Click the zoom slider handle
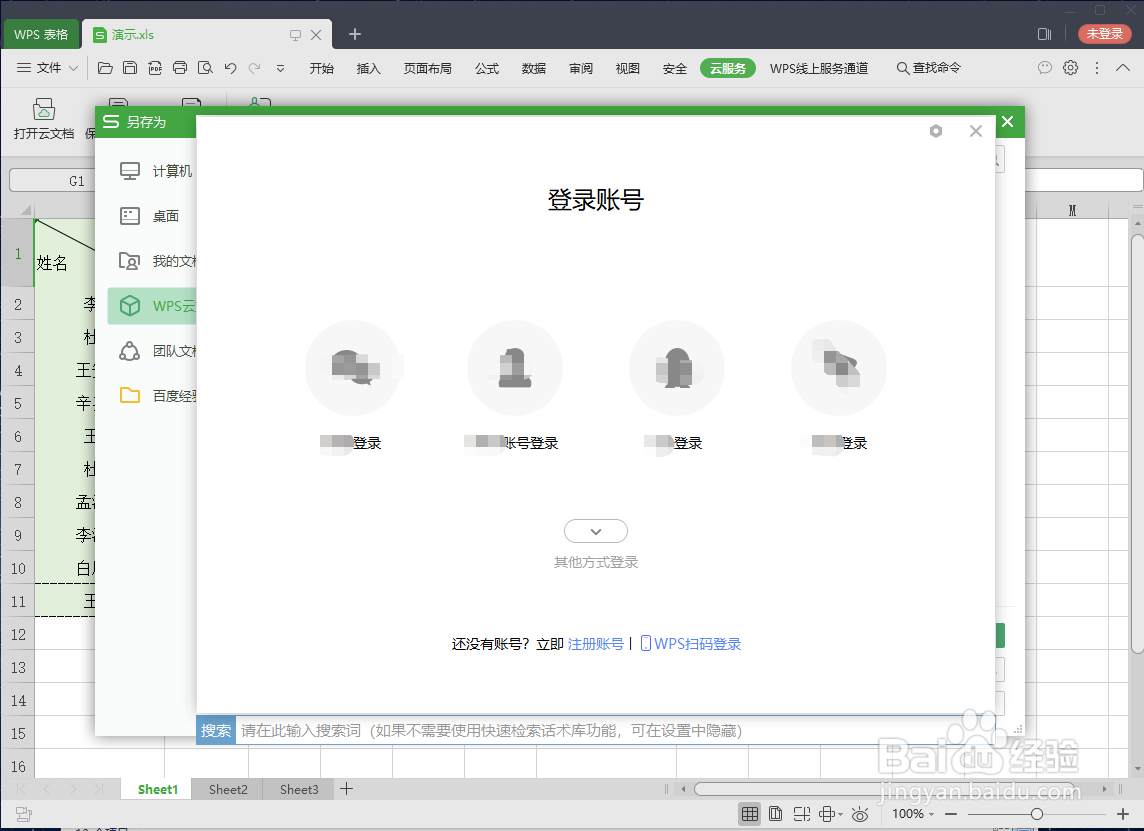This screenshot has width=1144, height=831. pos(1037,813)
